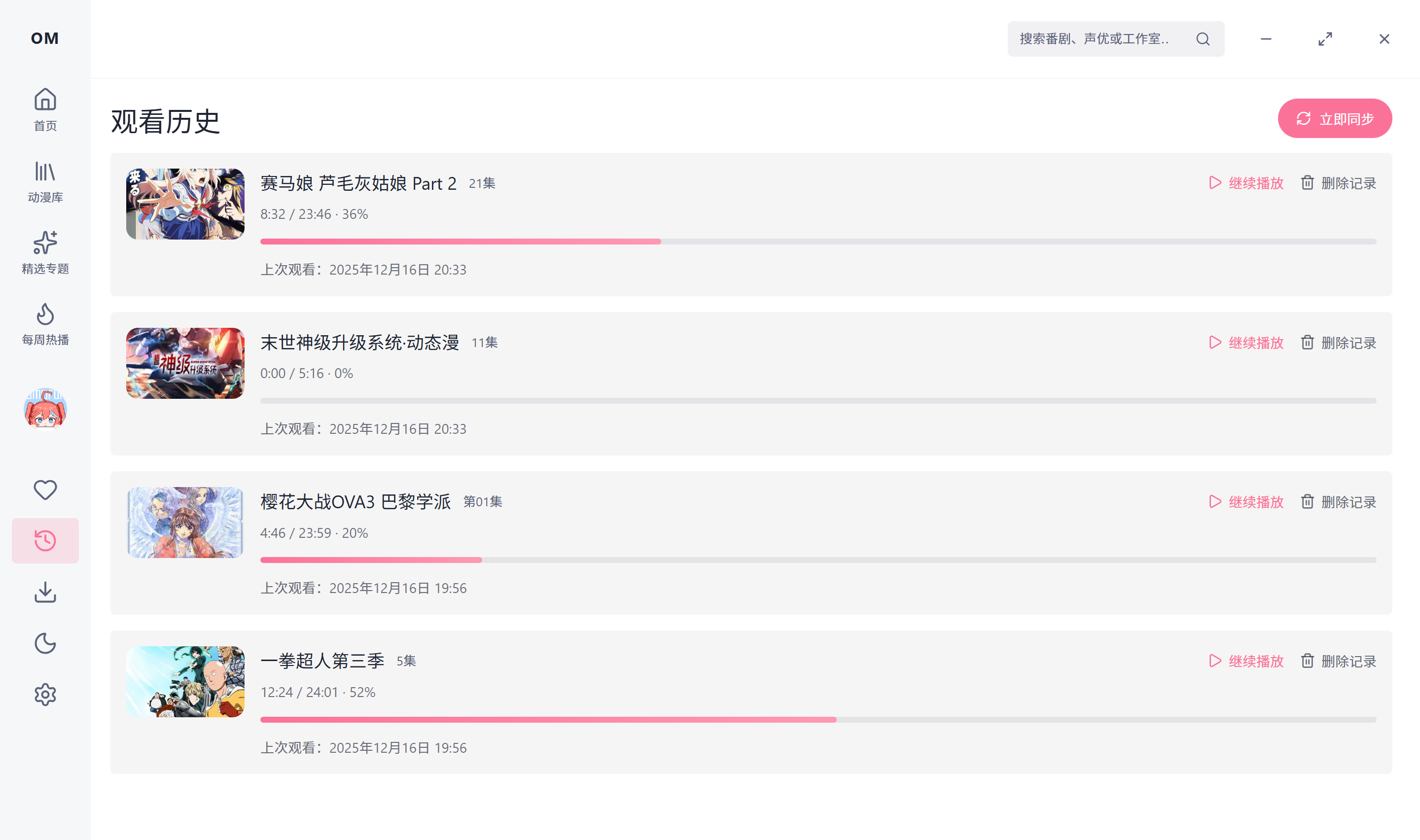The width and height of the screenshot is (1420, 840).
Task: Click the expand fullscreen window icon
Action: 1325,39
